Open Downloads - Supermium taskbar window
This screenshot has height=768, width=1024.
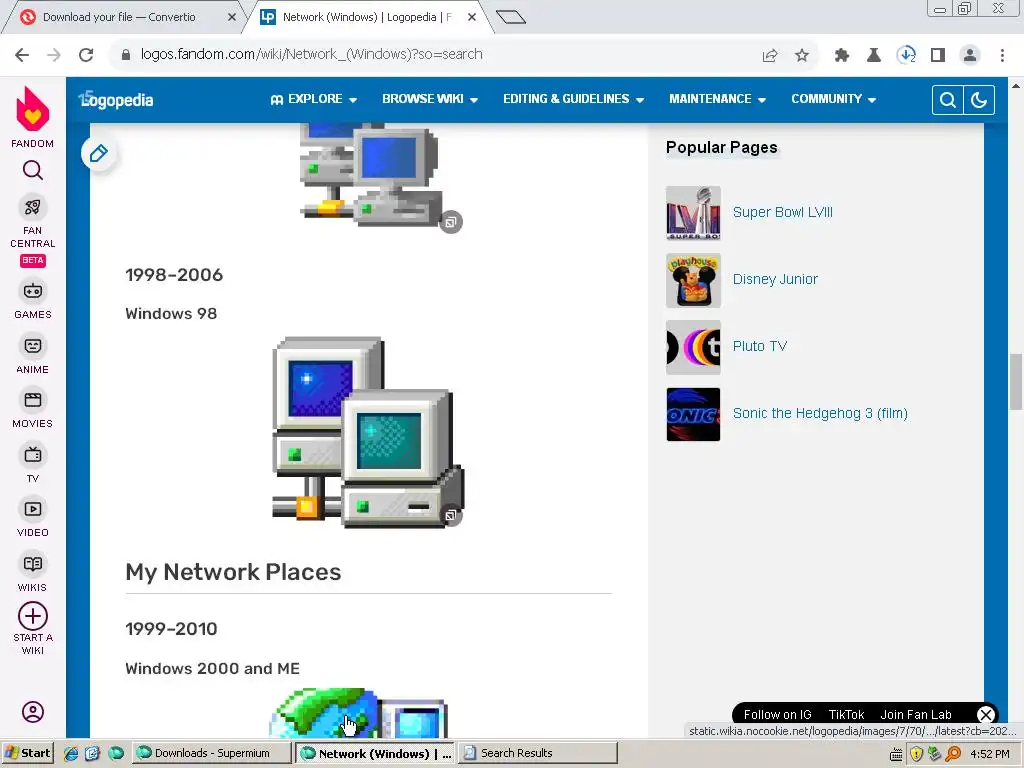tap(212, 753)
